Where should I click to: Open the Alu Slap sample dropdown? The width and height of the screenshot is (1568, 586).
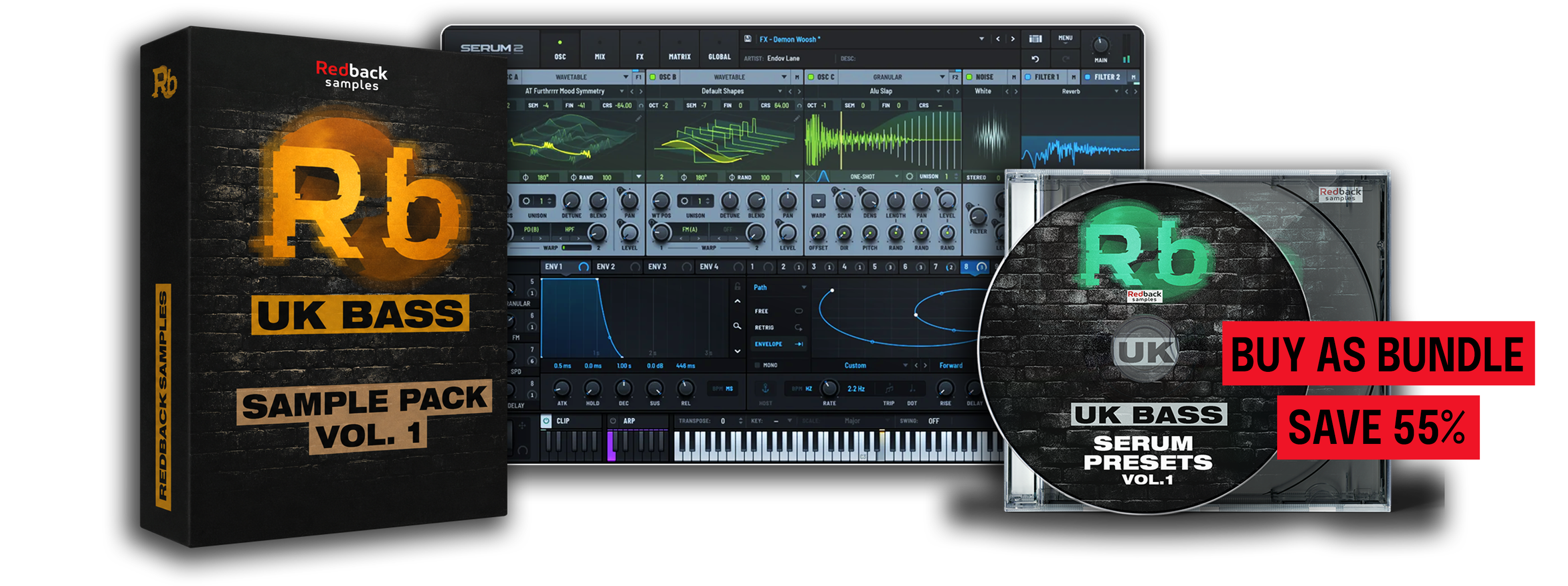coord(938,91)
